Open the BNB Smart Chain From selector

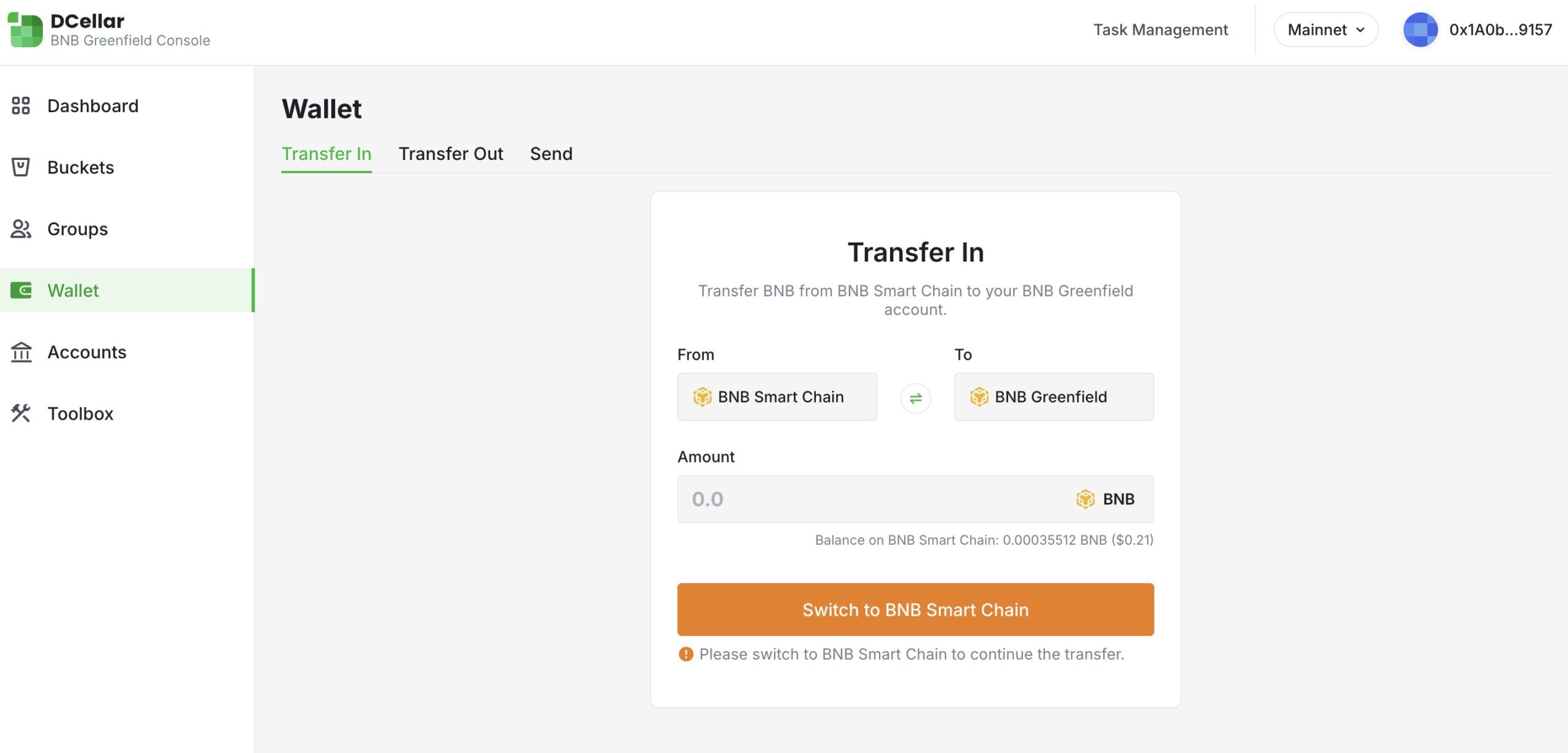[x=777, y=396]
